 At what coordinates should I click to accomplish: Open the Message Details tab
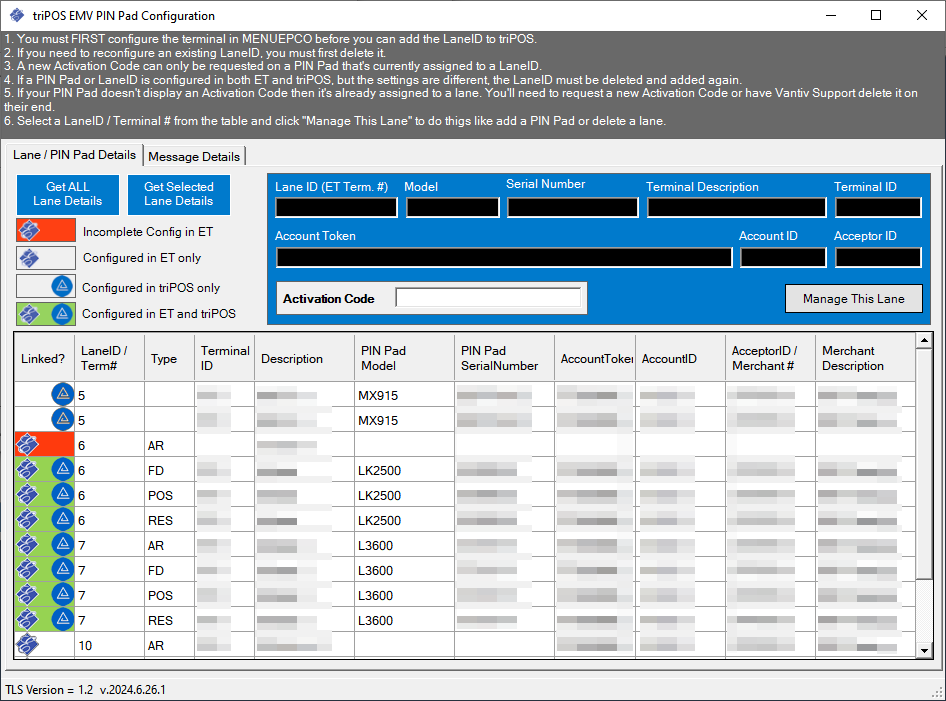[194, 157]
